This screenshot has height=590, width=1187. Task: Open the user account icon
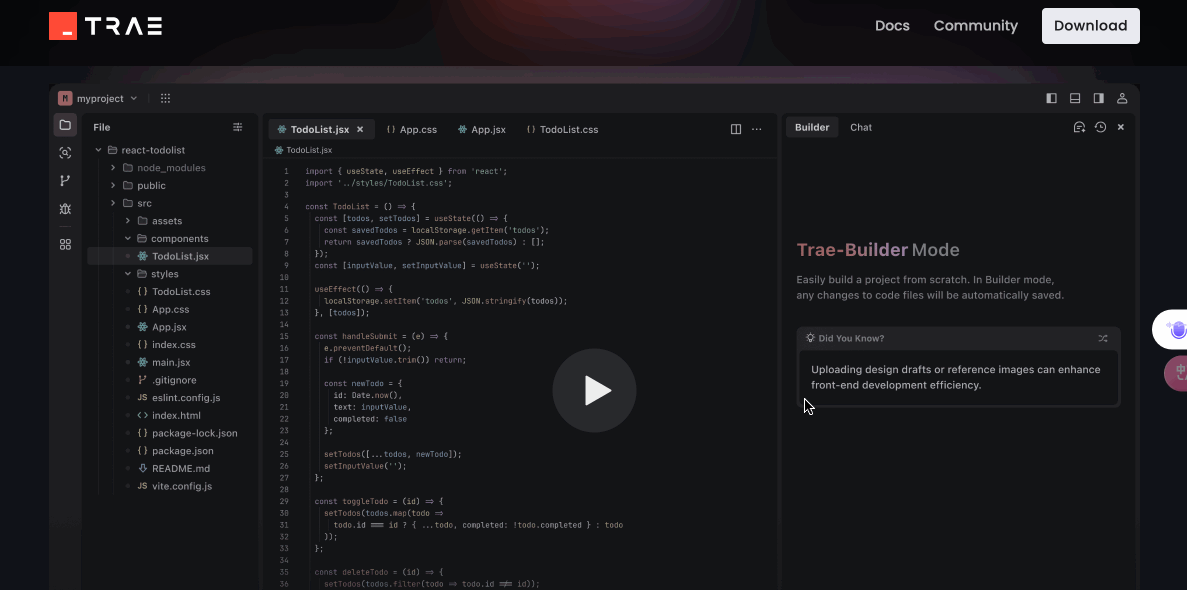point(1123,98)
